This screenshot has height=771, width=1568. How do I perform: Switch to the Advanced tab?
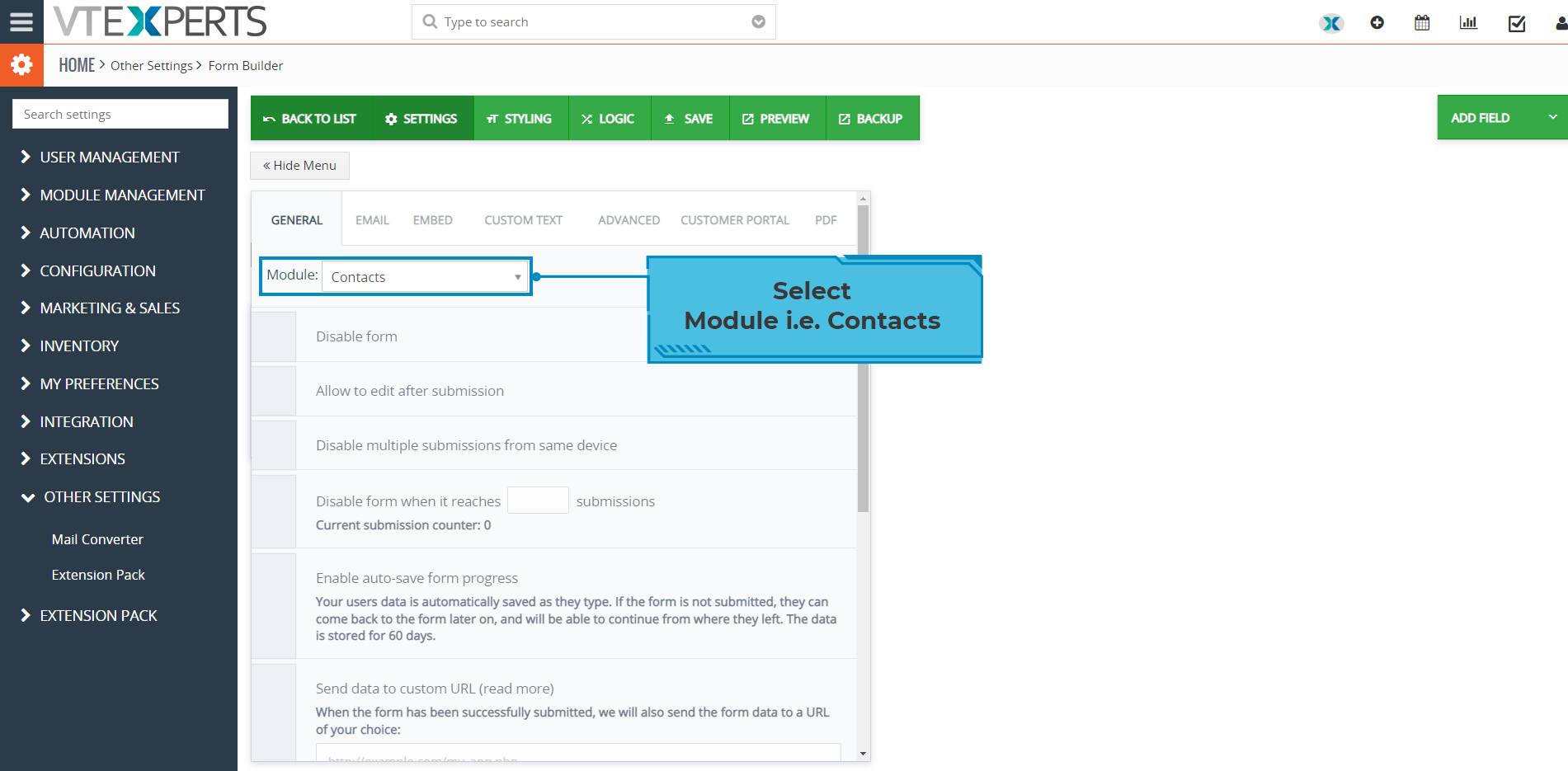(629, 219)
